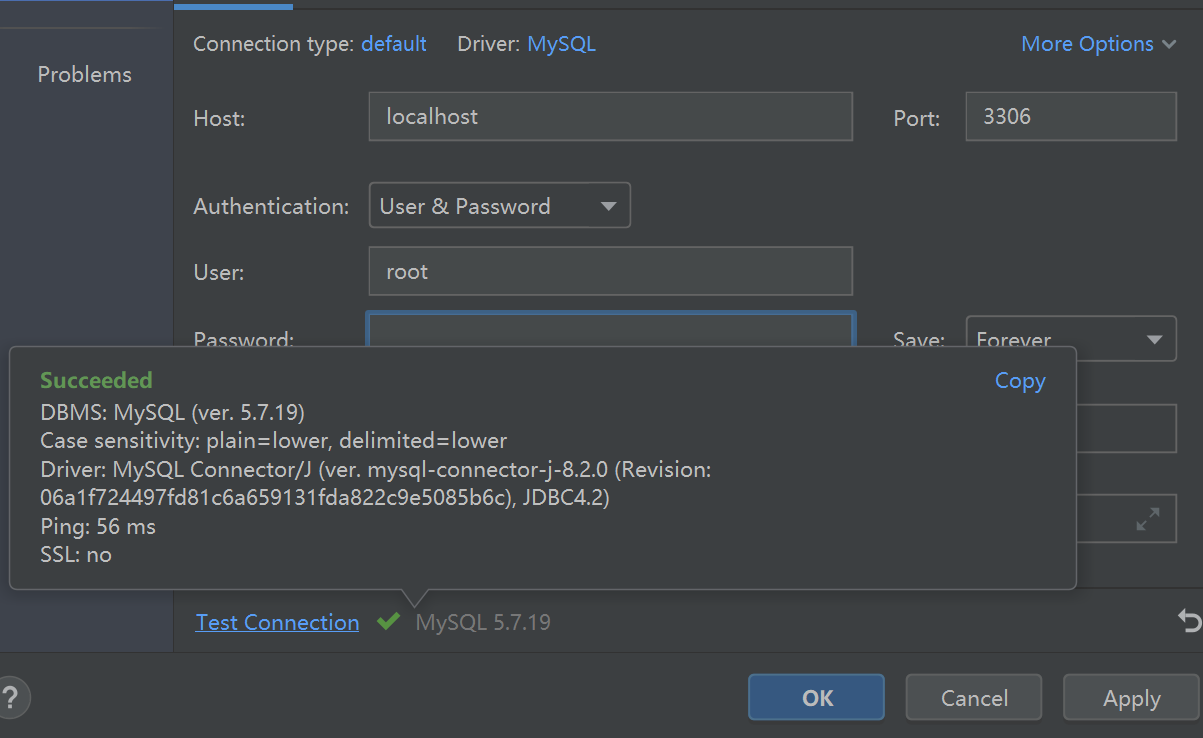Click the MySQL 5.7.19 status text
Image resolution: width=1203 pixels, height=738 pixels.
click(x=483, y=622)
